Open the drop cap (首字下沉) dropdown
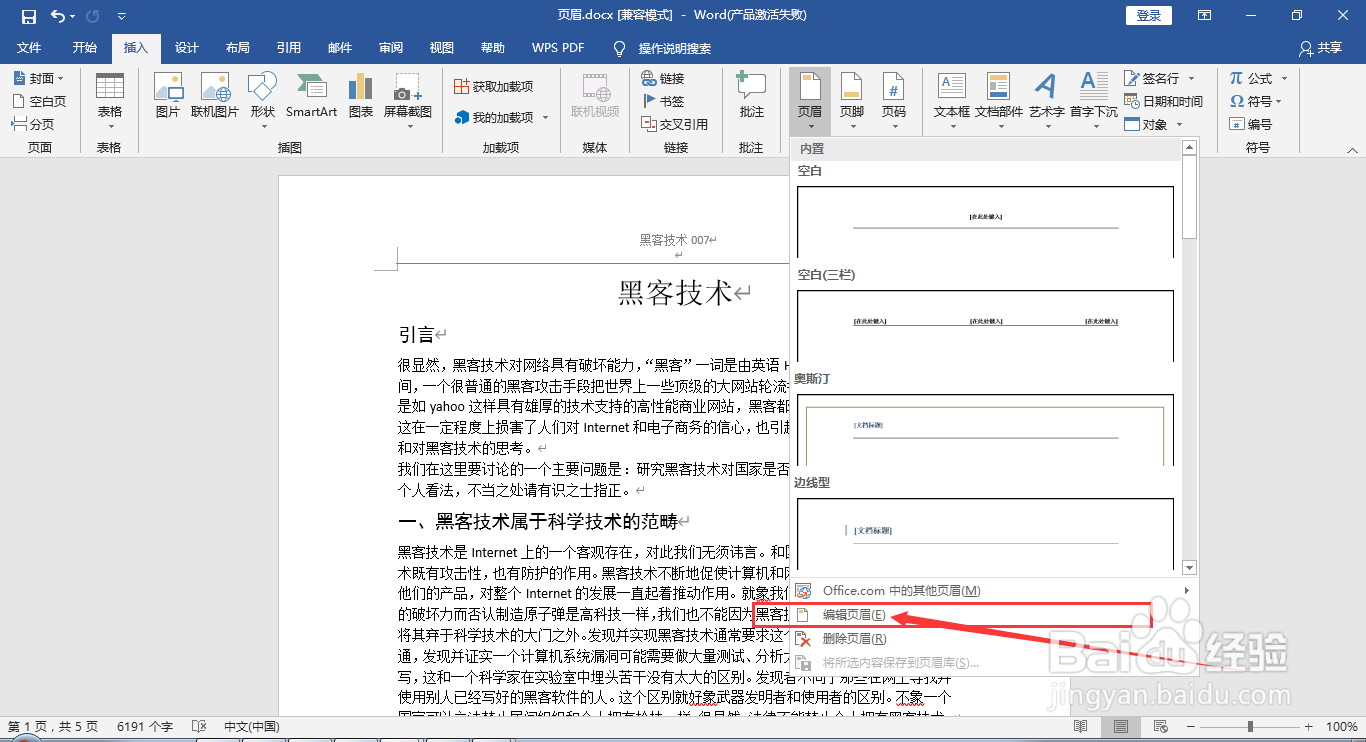 click(1093, 101)
